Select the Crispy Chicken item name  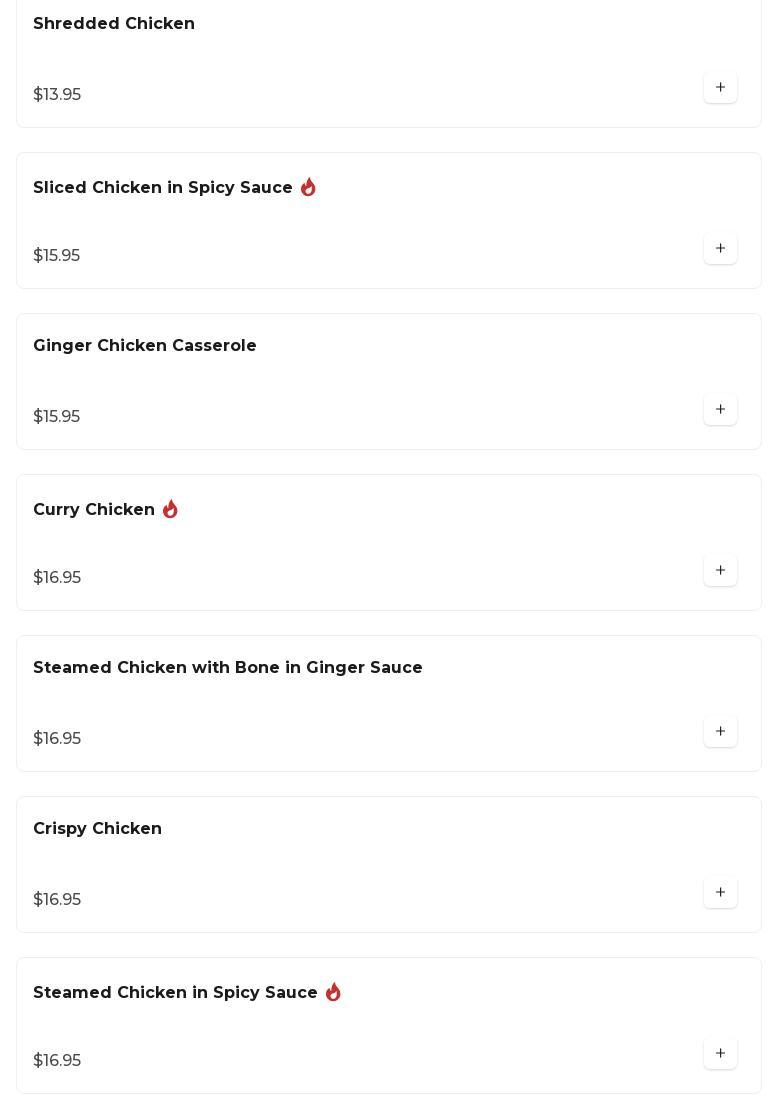(x=97, y=829)
